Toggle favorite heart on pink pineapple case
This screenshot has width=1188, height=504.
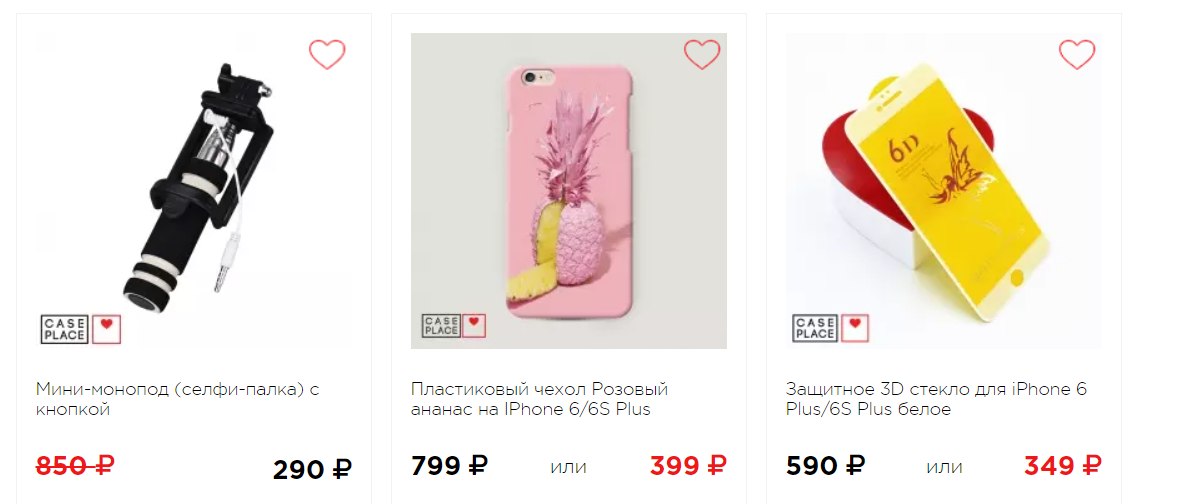point(702,55)
